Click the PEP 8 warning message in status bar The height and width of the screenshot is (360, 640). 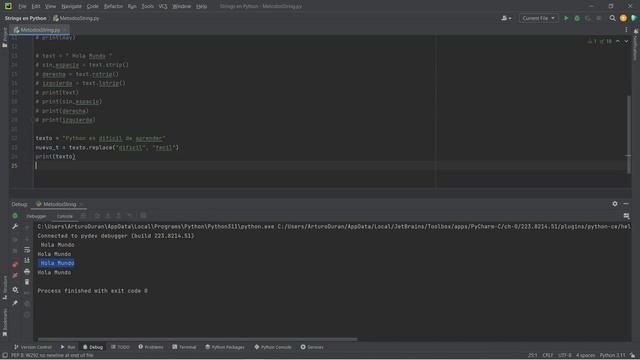coord(52,355)
